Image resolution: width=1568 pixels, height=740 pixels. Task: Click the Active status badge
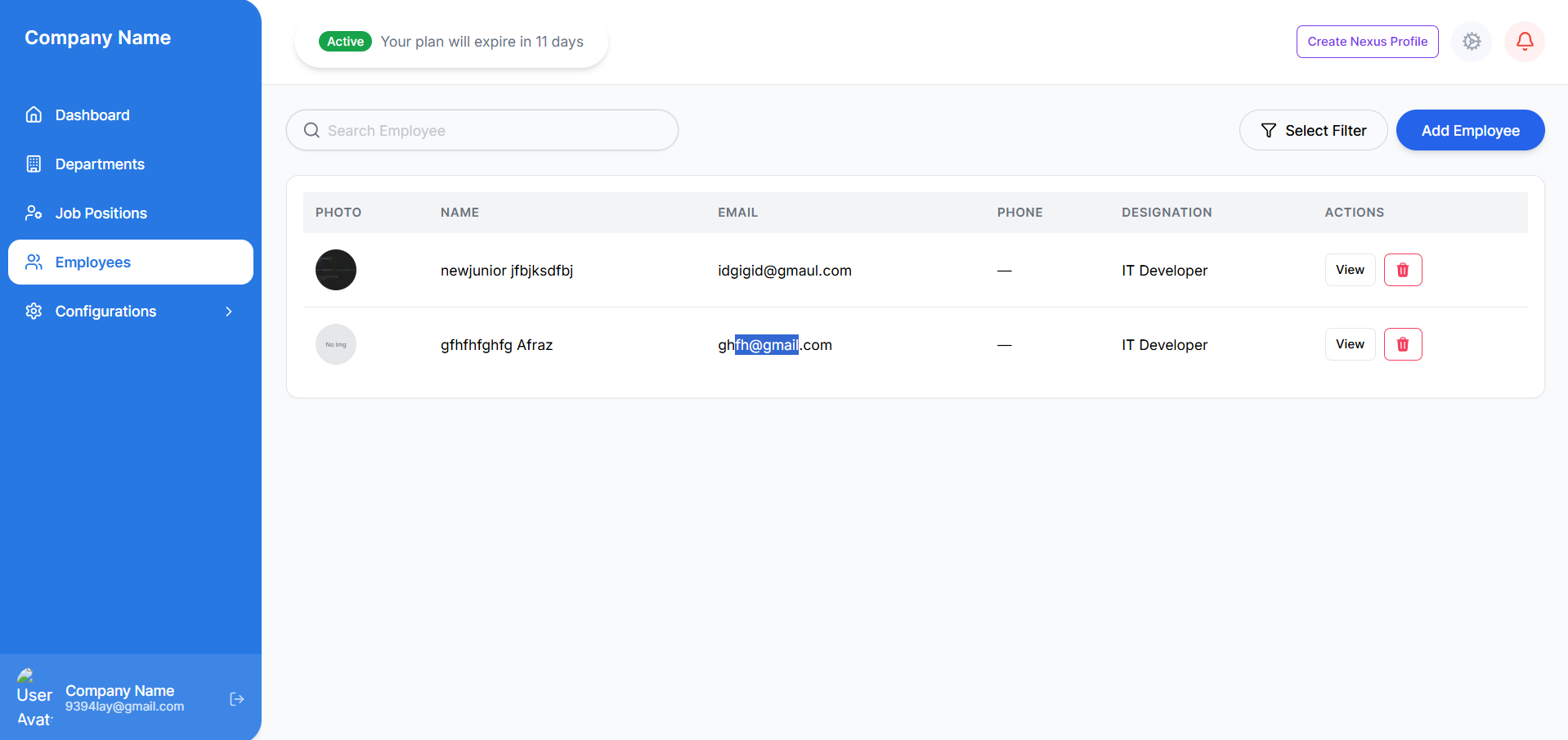[x=344, y=41]
